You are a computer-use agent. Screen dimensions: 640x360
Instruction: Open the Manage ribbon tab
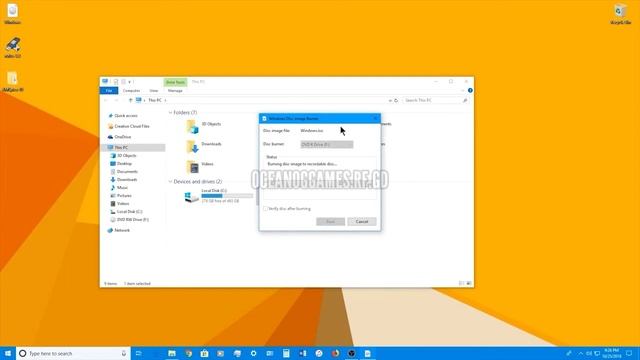pyautogui.click(x=175, y=91)
